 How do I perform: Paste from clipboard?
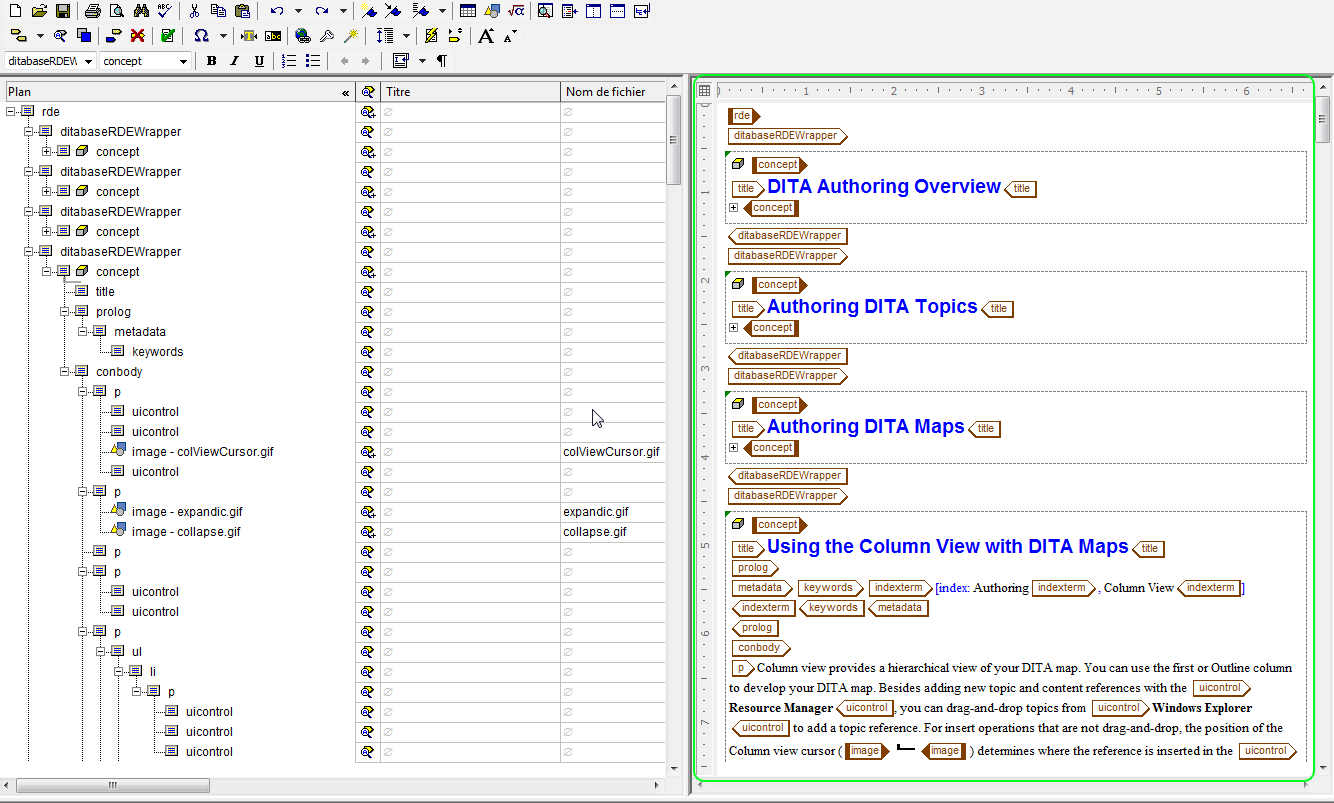(x=242, y=11)
